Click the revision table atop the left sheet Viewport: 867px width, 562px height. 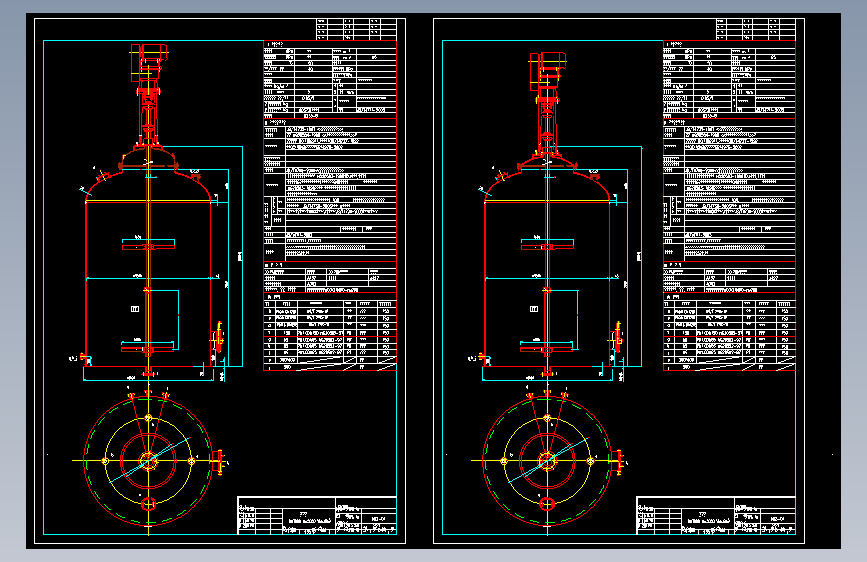[x=357, y=29]
